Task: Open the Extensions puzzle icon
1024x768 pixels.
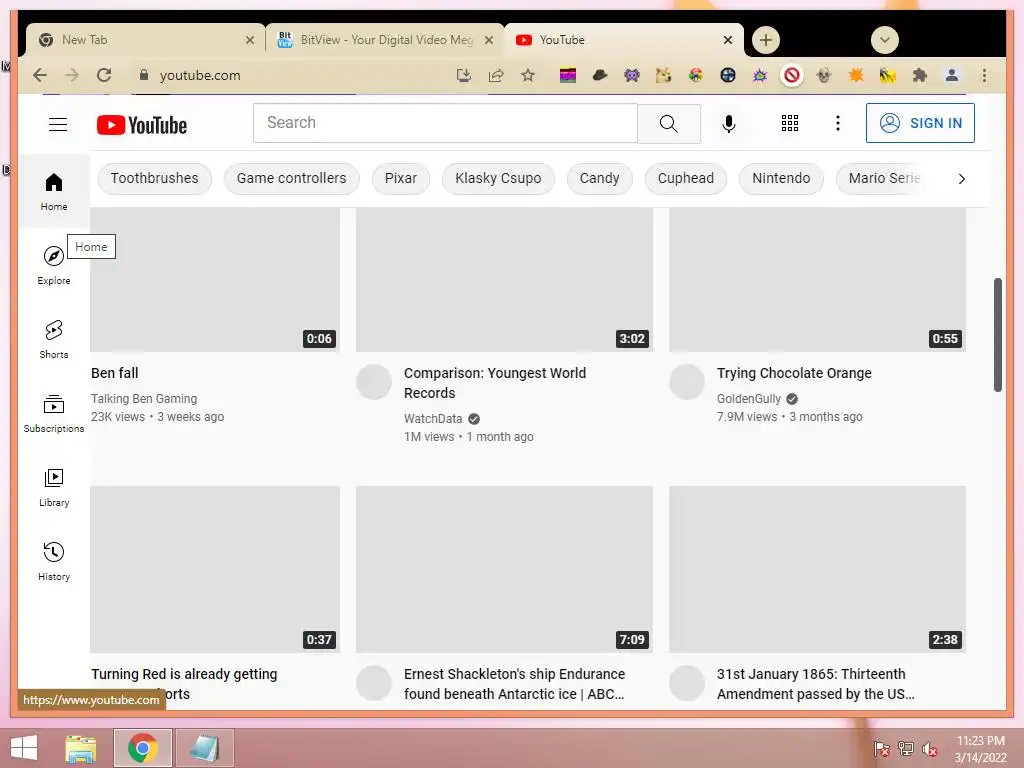Action: pyautogui.click(x=920, y=75)
